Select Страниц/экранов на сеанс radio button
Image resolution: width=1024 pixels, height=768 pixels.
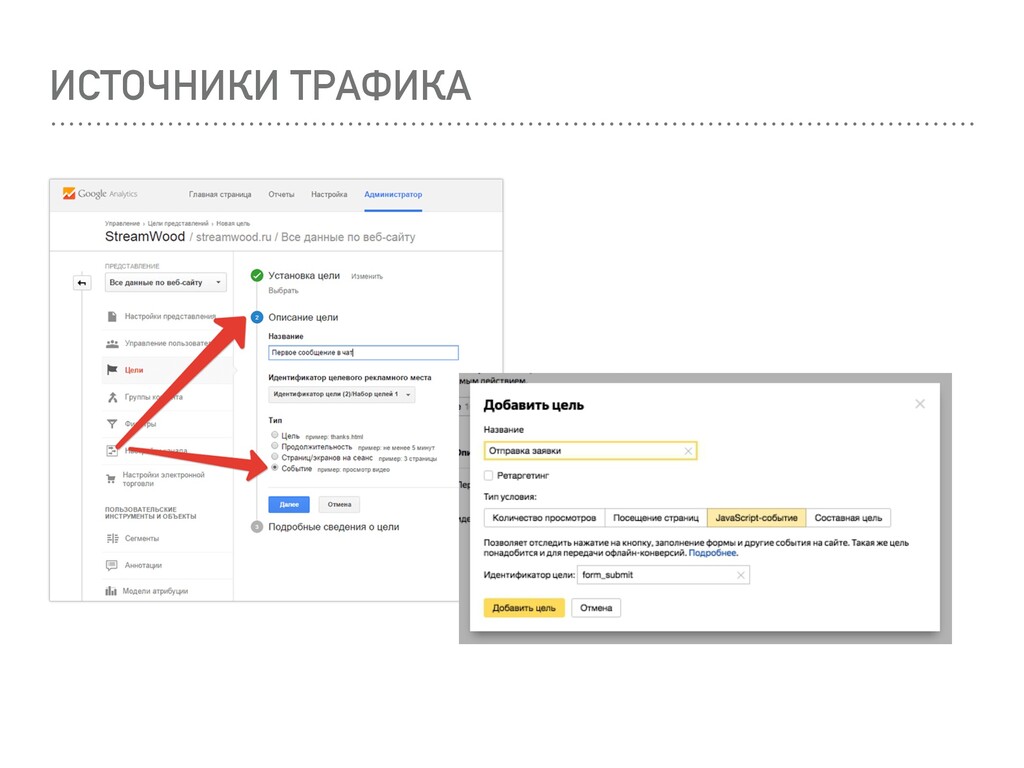point(275,456)
